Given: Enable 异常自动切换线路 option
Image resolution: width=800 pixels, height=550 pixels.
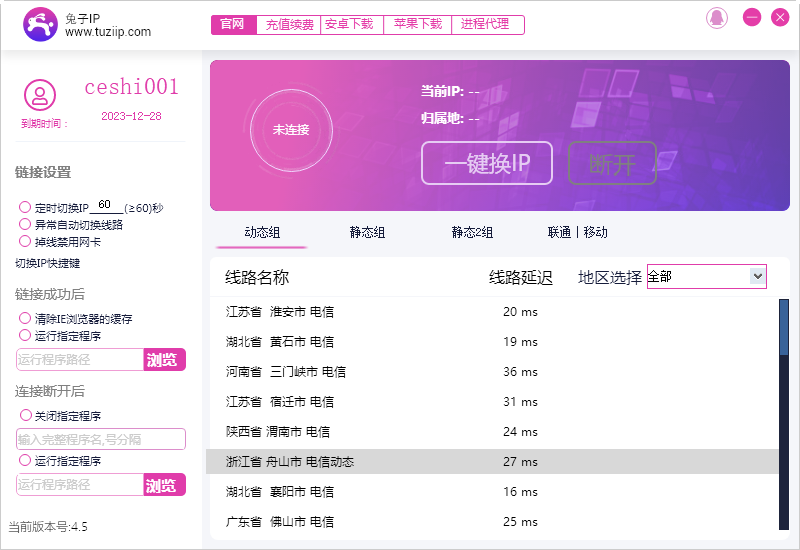Looking at the screenshot, I should click(x=25, y=224).
